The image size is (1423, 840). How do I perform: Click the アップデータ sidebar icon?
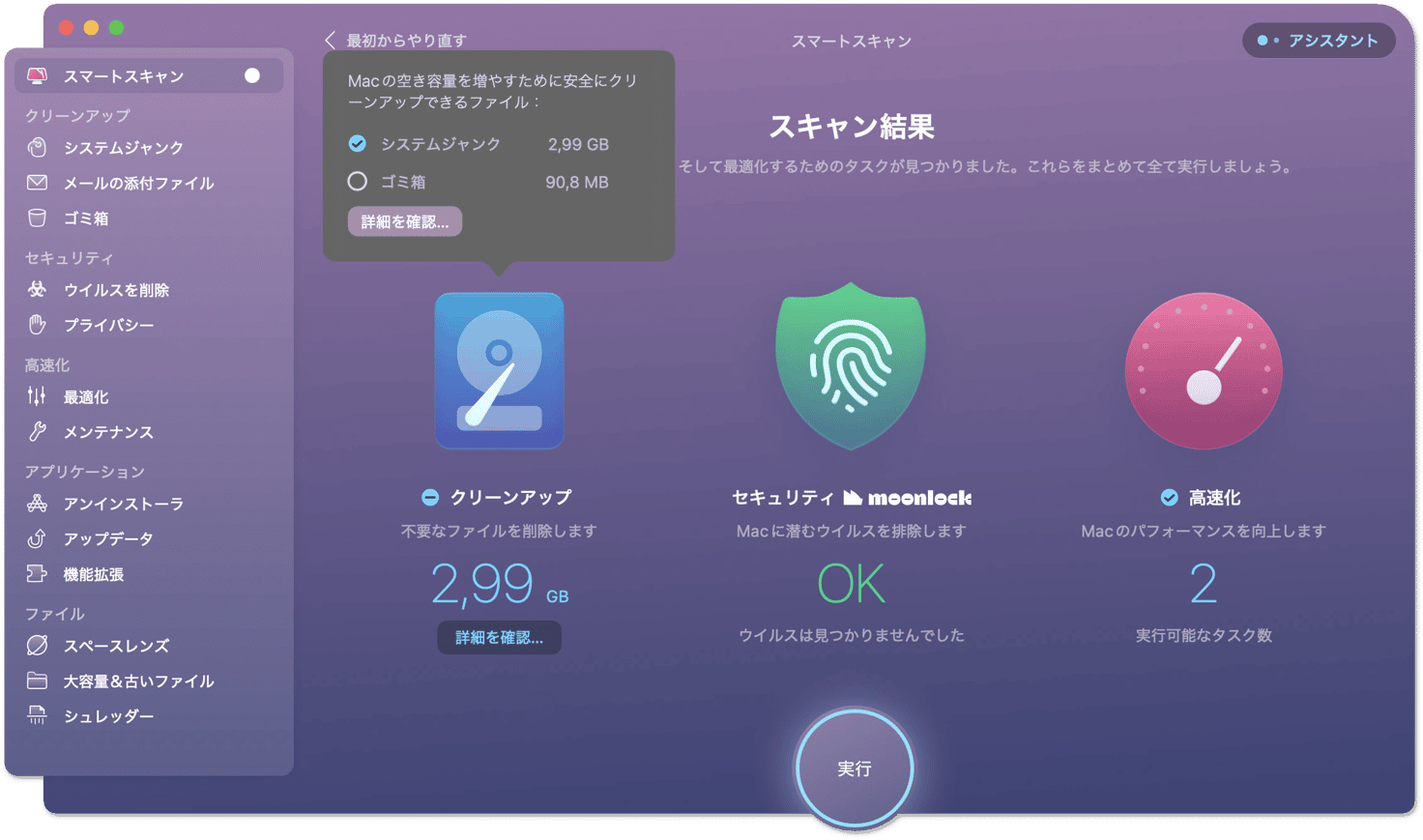[37, 538]
